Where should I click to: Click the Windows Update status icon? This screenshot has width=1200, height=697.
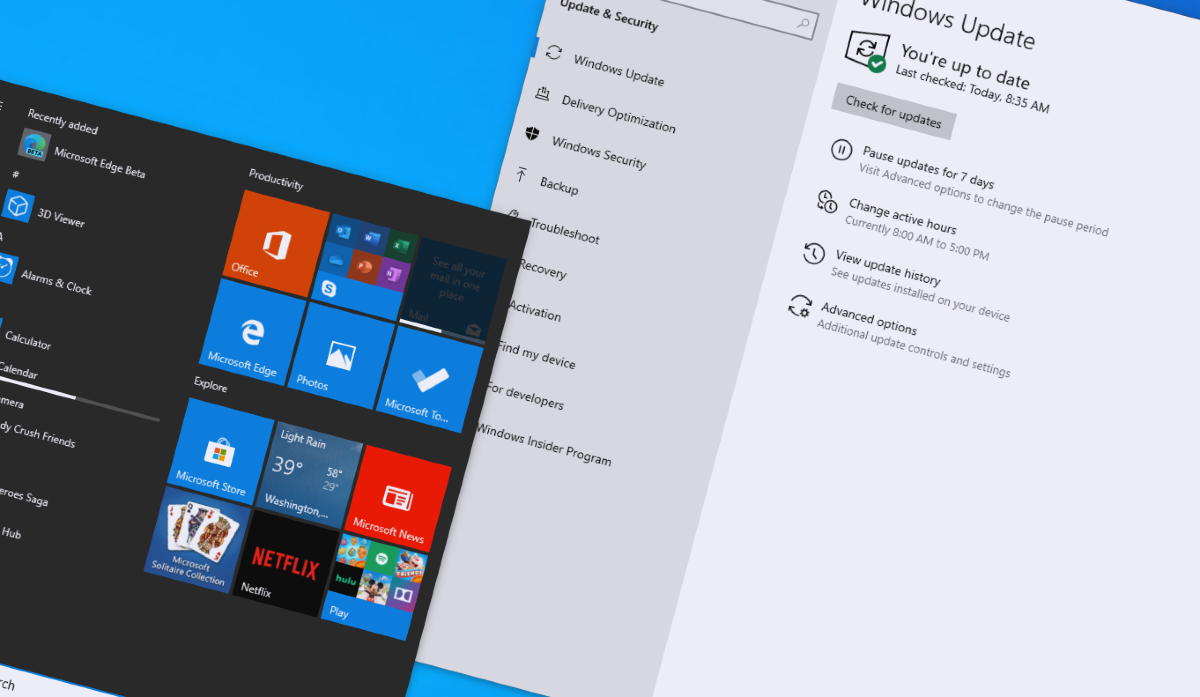coord(865,50)
